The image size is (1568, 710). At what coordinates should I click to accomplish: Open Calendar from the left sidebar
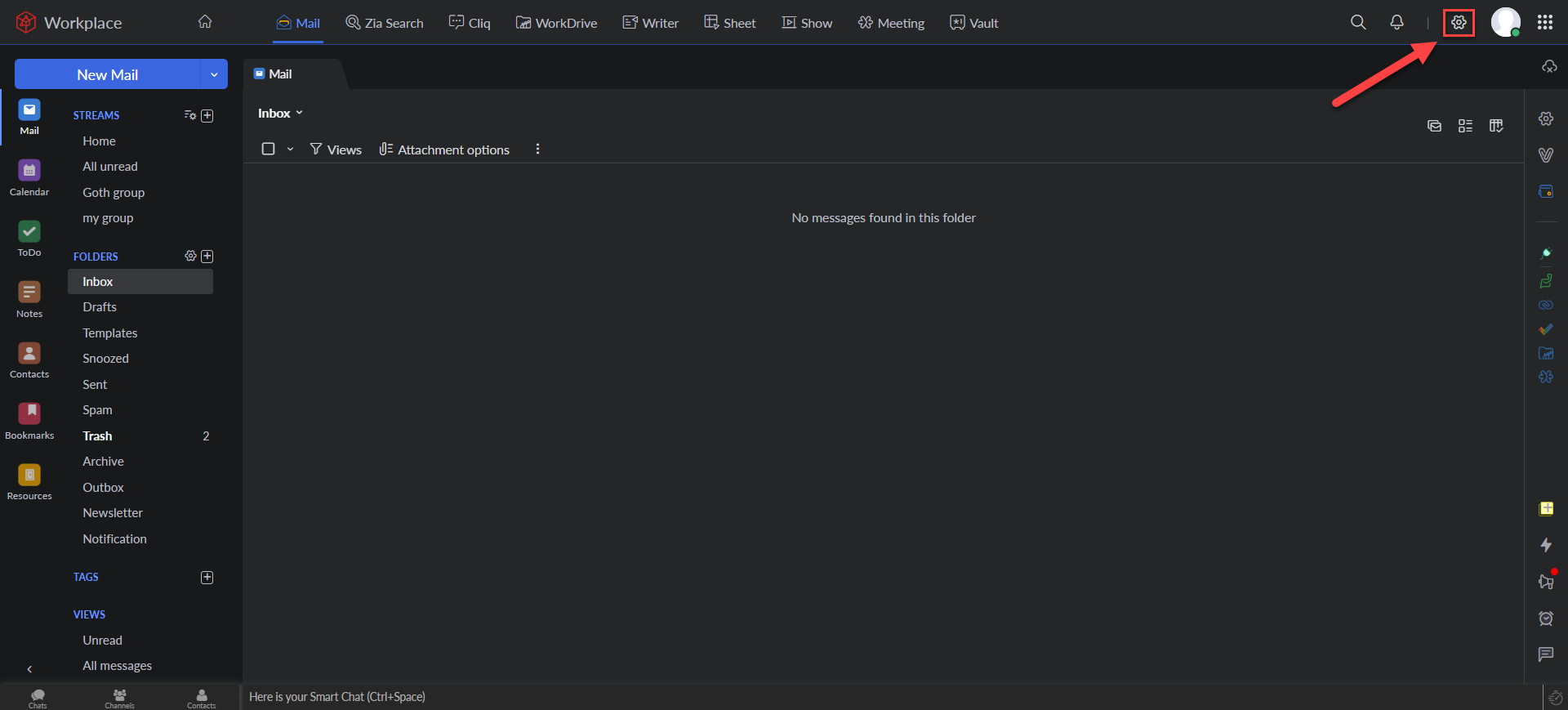click(29, 177)
